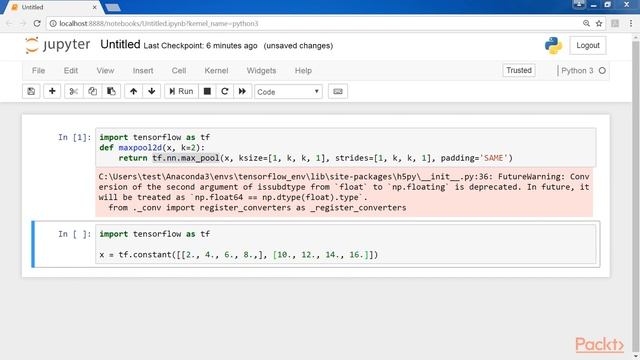Select the In [1] cell prompt

pos(74,138)
